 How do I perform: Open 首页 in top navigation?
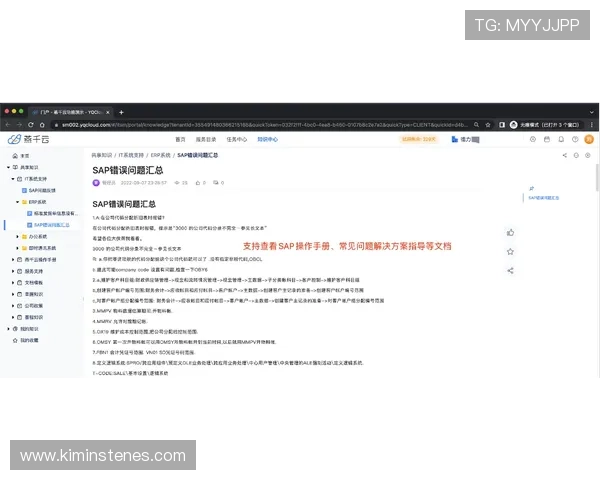(x=180, y=139)
